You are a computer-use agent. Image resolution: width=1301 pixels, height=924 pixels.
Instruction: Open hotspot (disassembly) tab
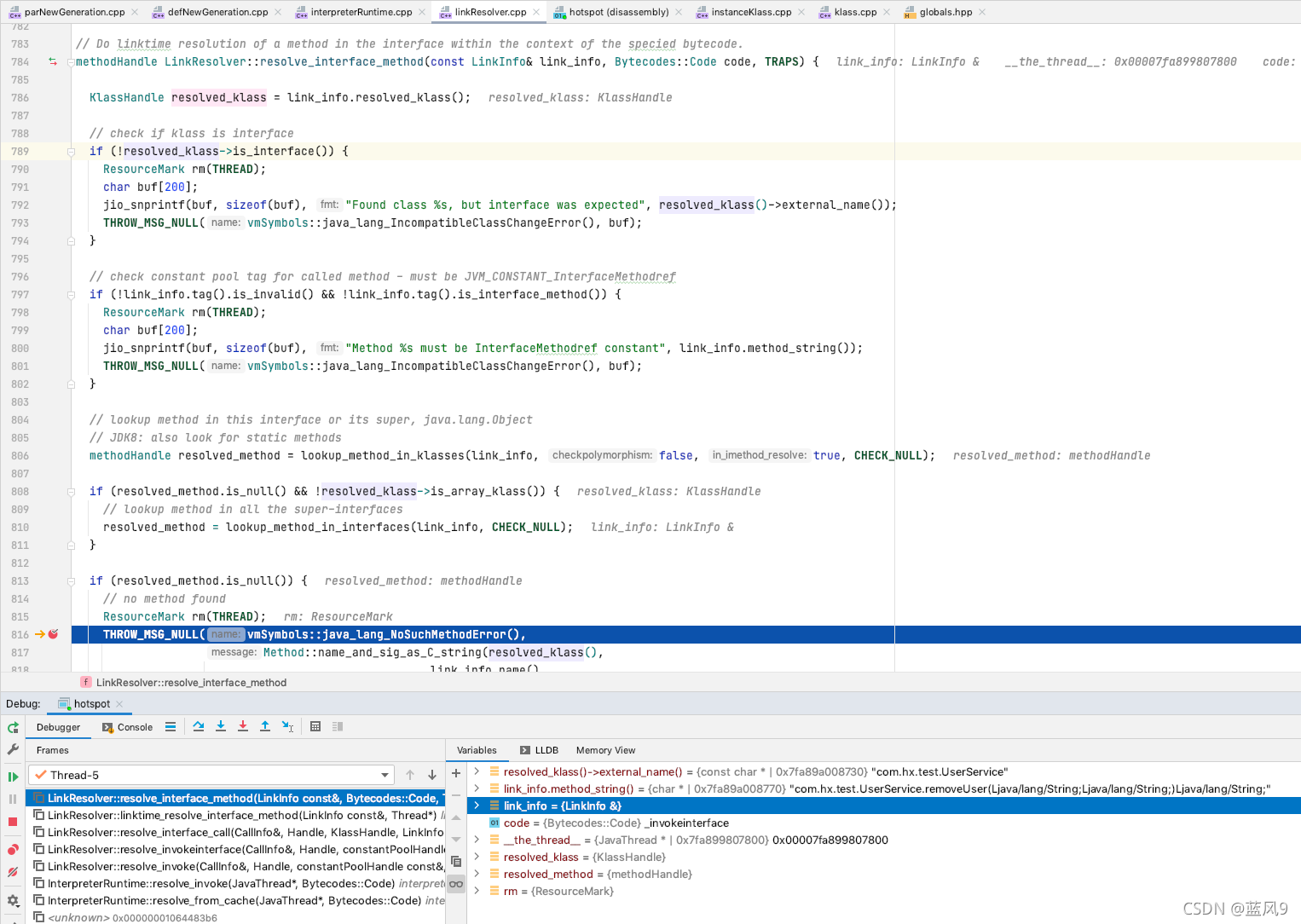(618, 12)
